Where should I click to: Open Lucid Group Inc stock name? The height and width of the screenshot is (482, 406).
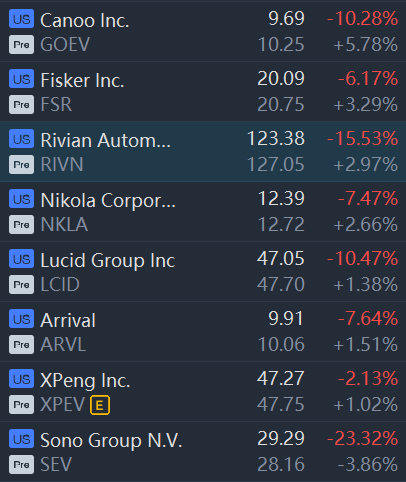[108, 261]
